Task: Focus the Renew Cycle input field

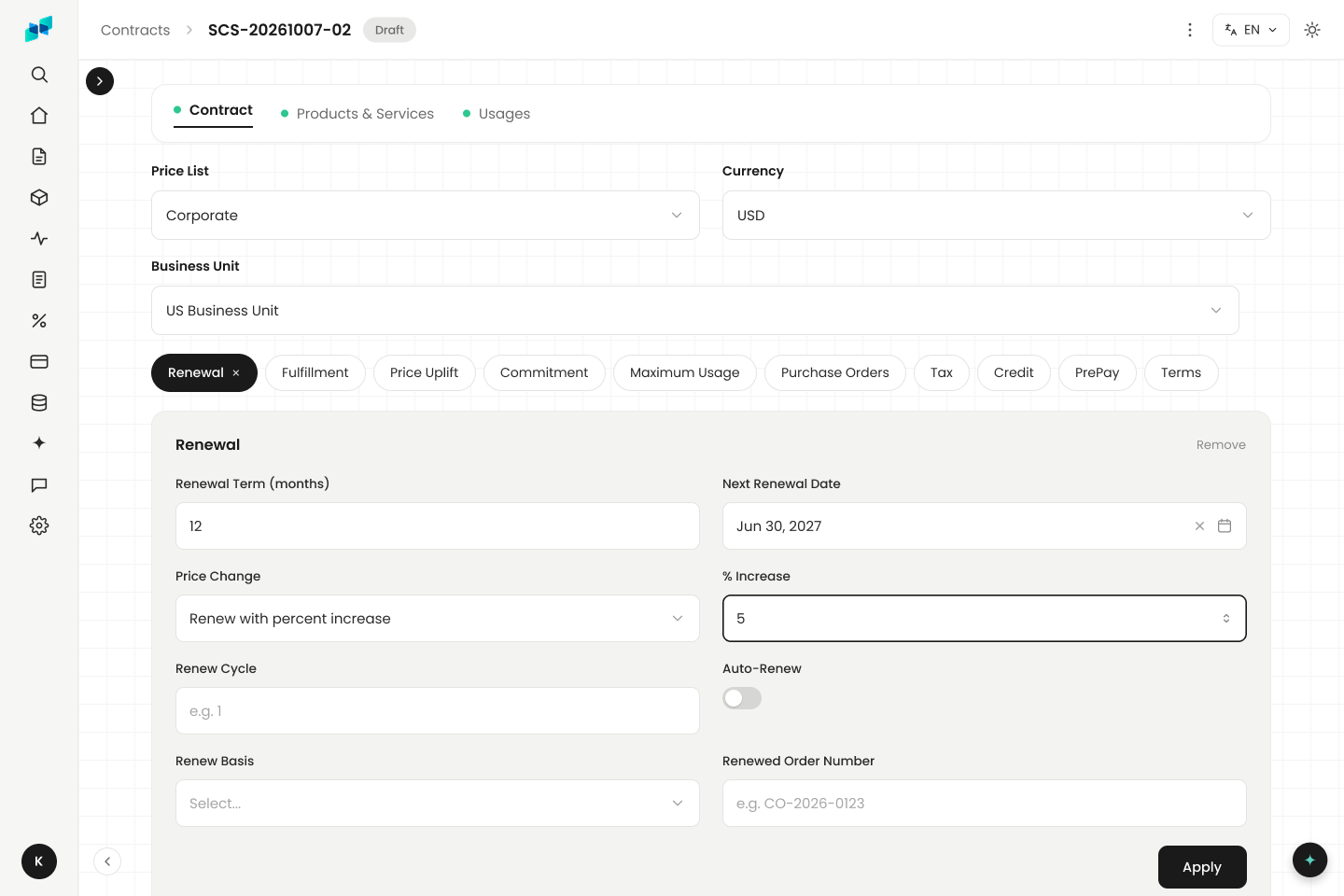Action: pos(438,711)
